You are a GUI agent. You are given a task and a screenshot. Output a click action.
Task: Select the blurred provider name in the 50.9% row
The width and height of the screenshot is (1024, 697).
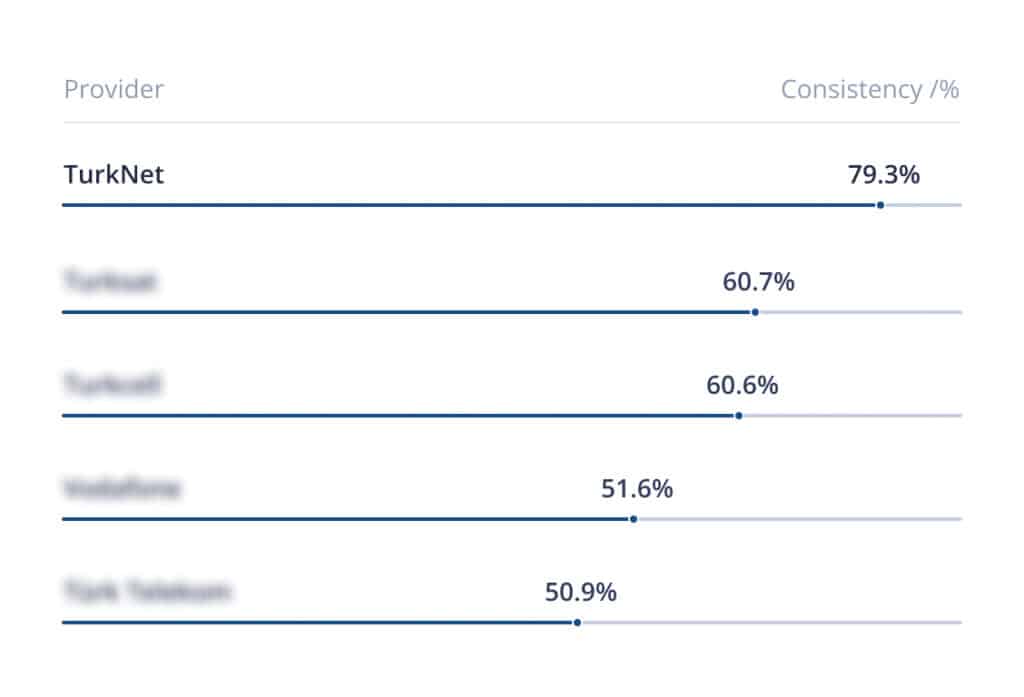pos(147,592)
